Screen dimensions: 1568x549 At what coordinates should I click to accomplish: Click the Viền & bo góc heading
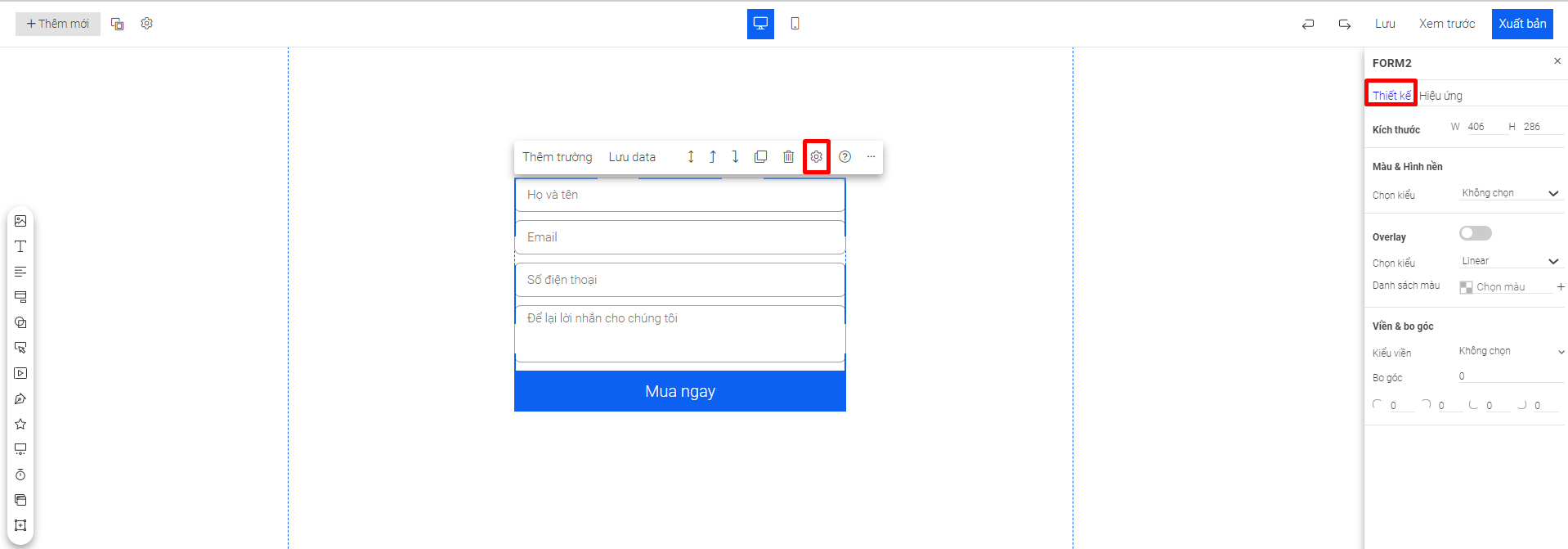click(1403, 326)
